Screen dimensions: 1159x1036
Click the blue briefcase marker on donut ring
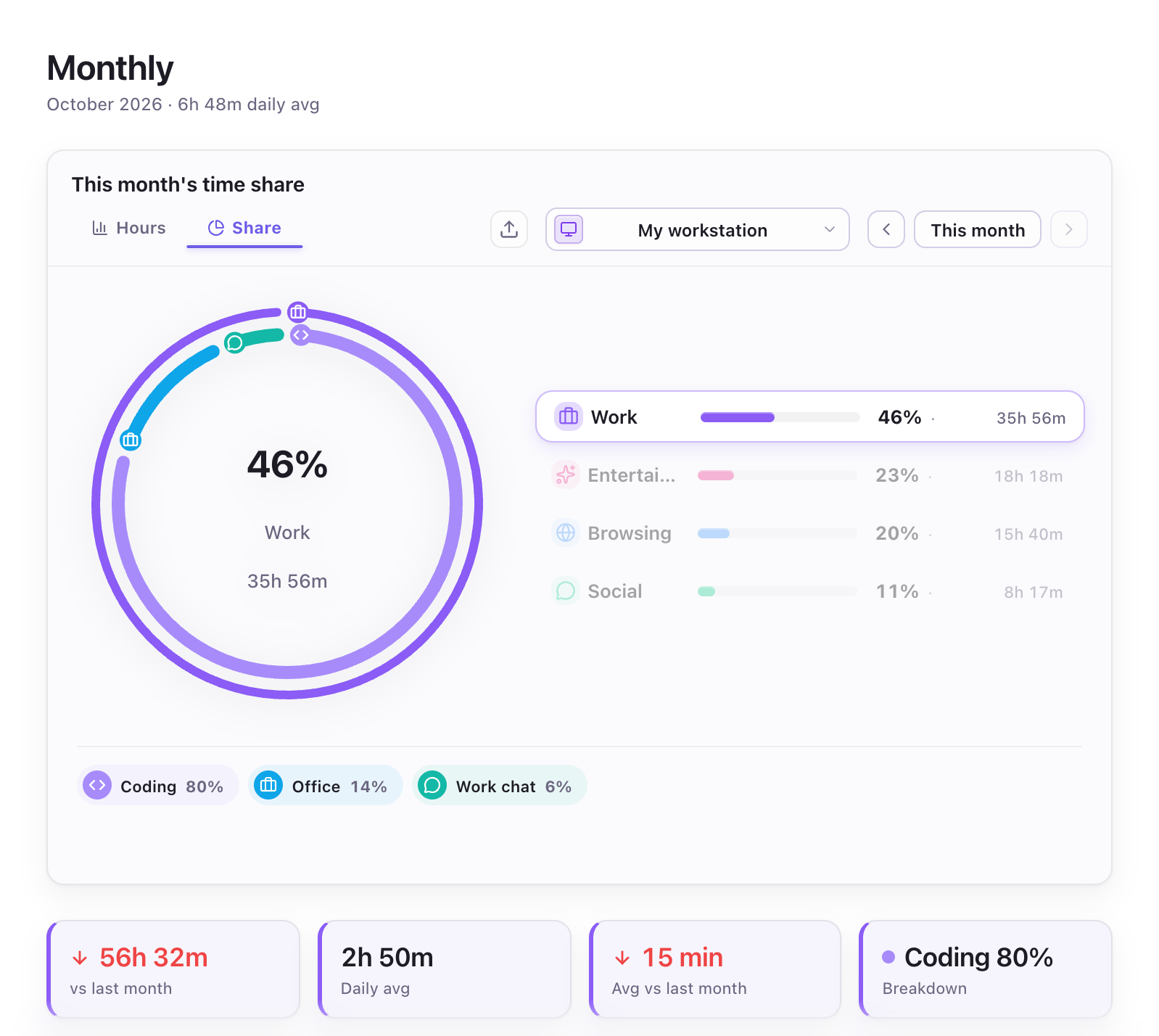[x=131, y=440]
